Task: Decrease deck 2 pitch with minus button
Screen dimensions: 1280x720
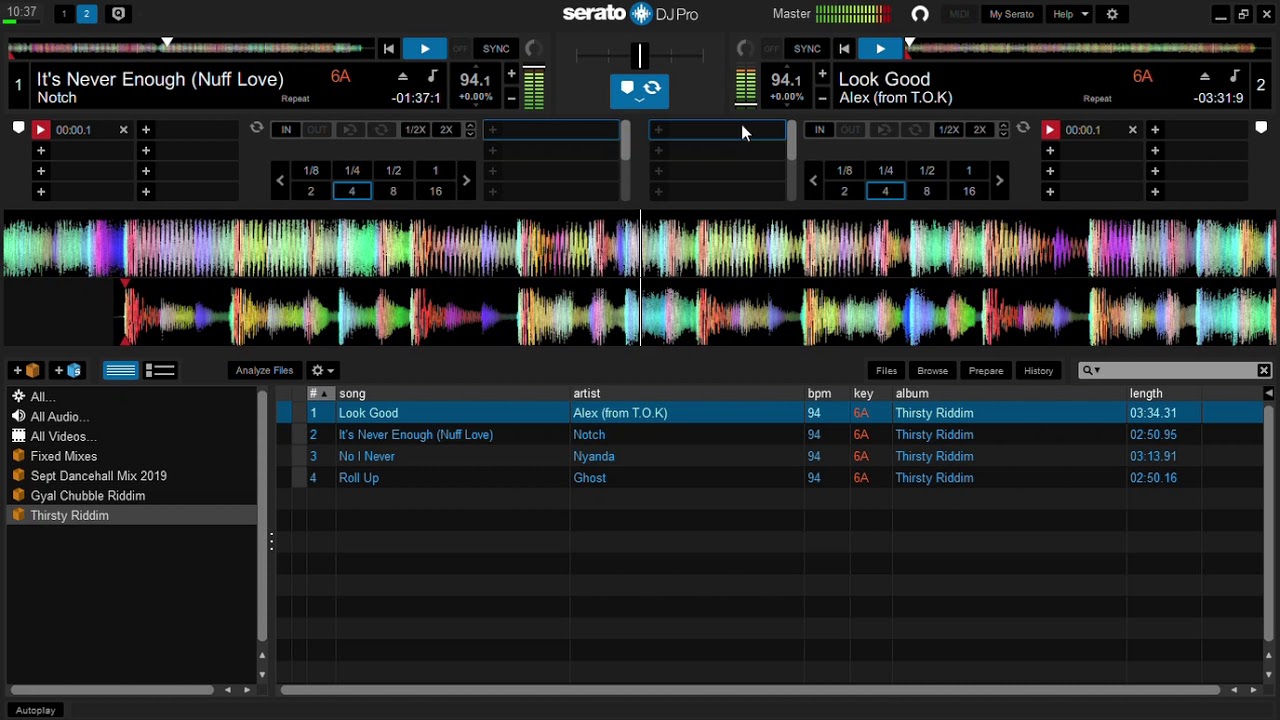Action: pos(822,98)
